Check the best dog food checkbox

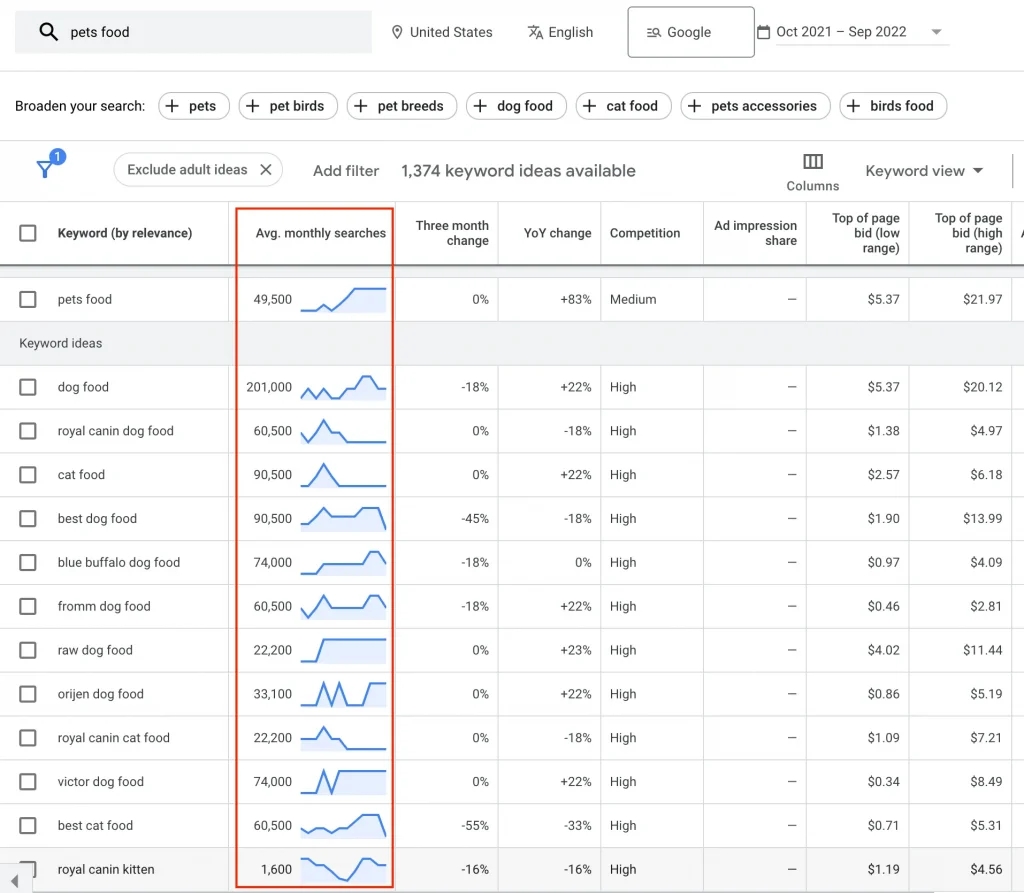coord(27,518)
